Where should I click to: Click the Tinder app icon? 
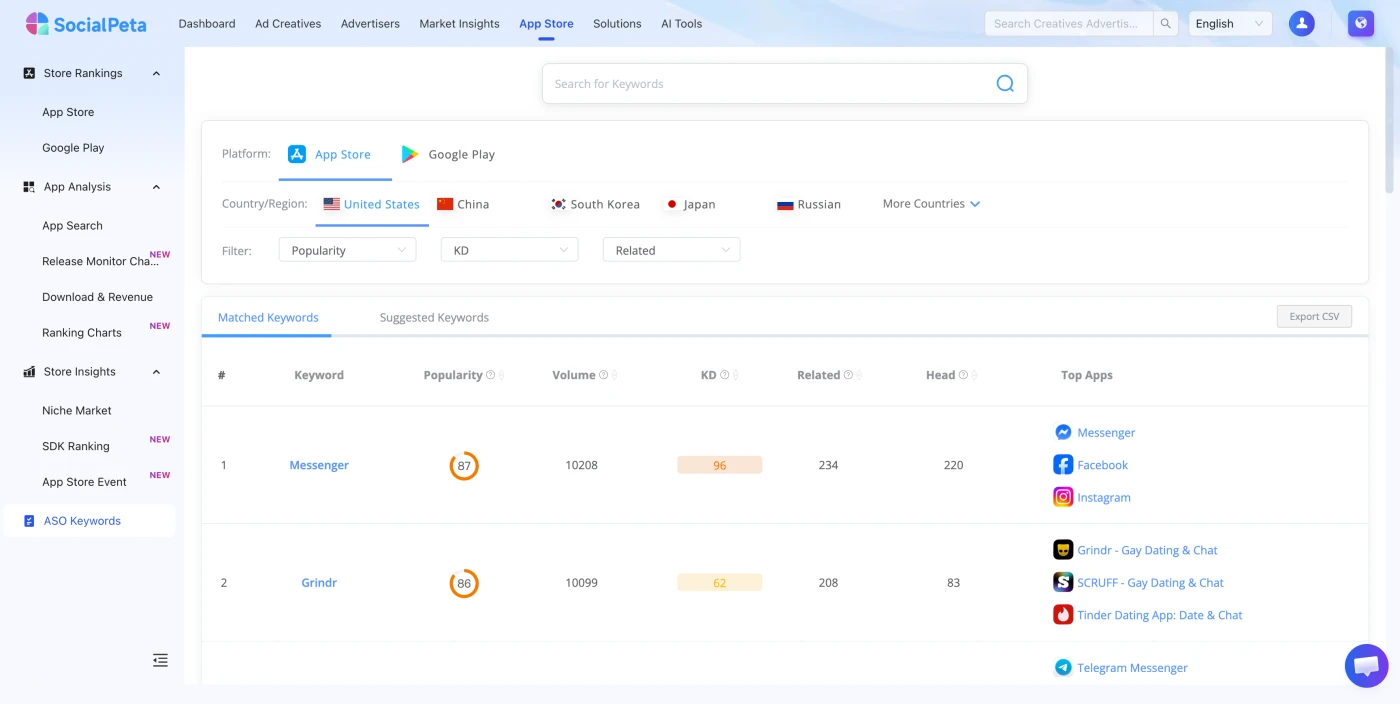(x=1063, y=615)
